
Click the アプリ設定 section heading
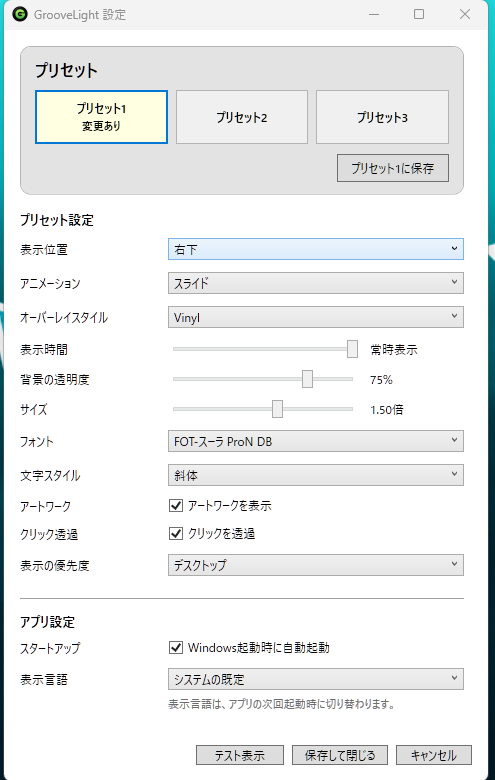pyautogui.click(x=47, y=622)
